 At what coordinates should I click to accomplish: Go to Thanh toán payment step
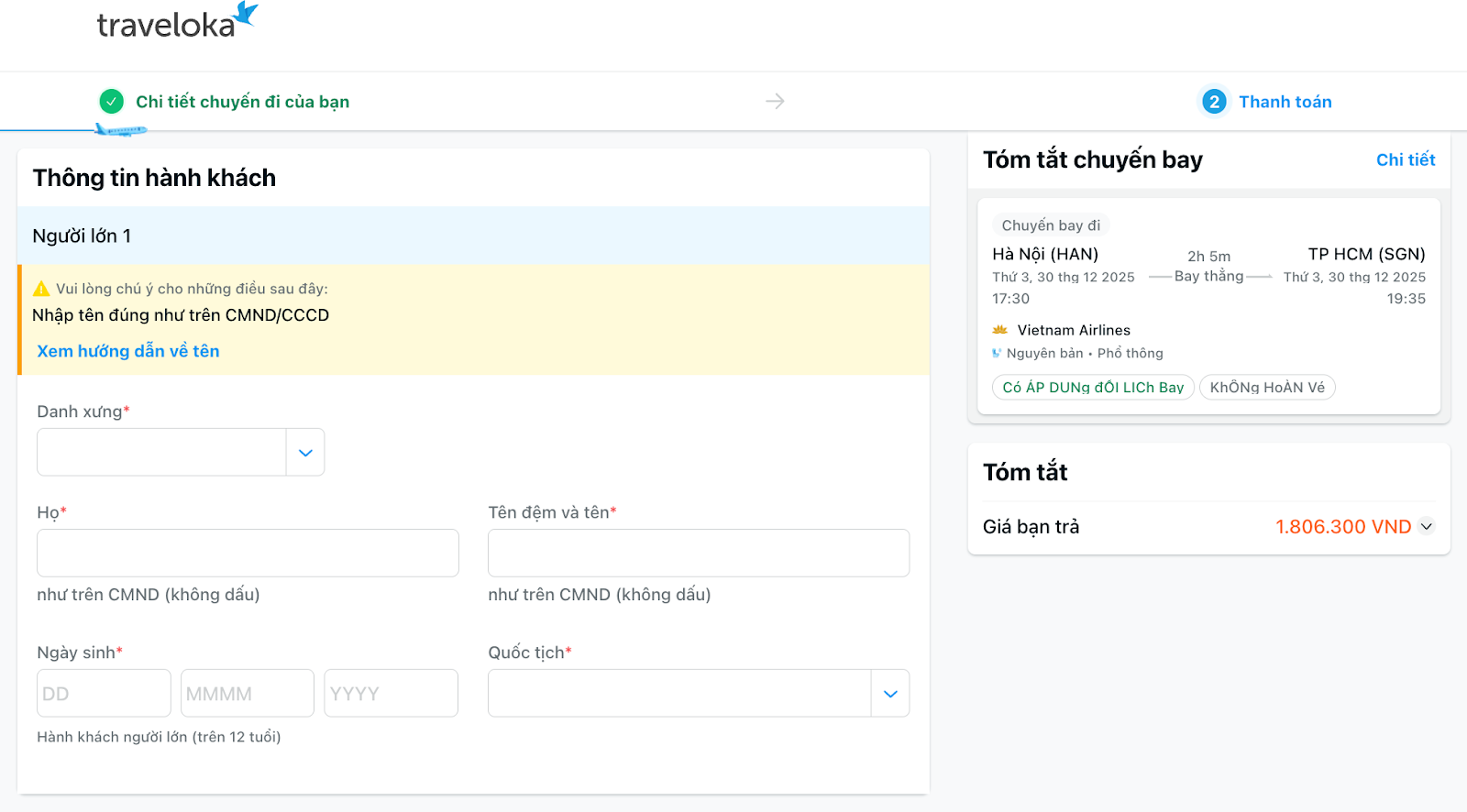[1285, 102]
